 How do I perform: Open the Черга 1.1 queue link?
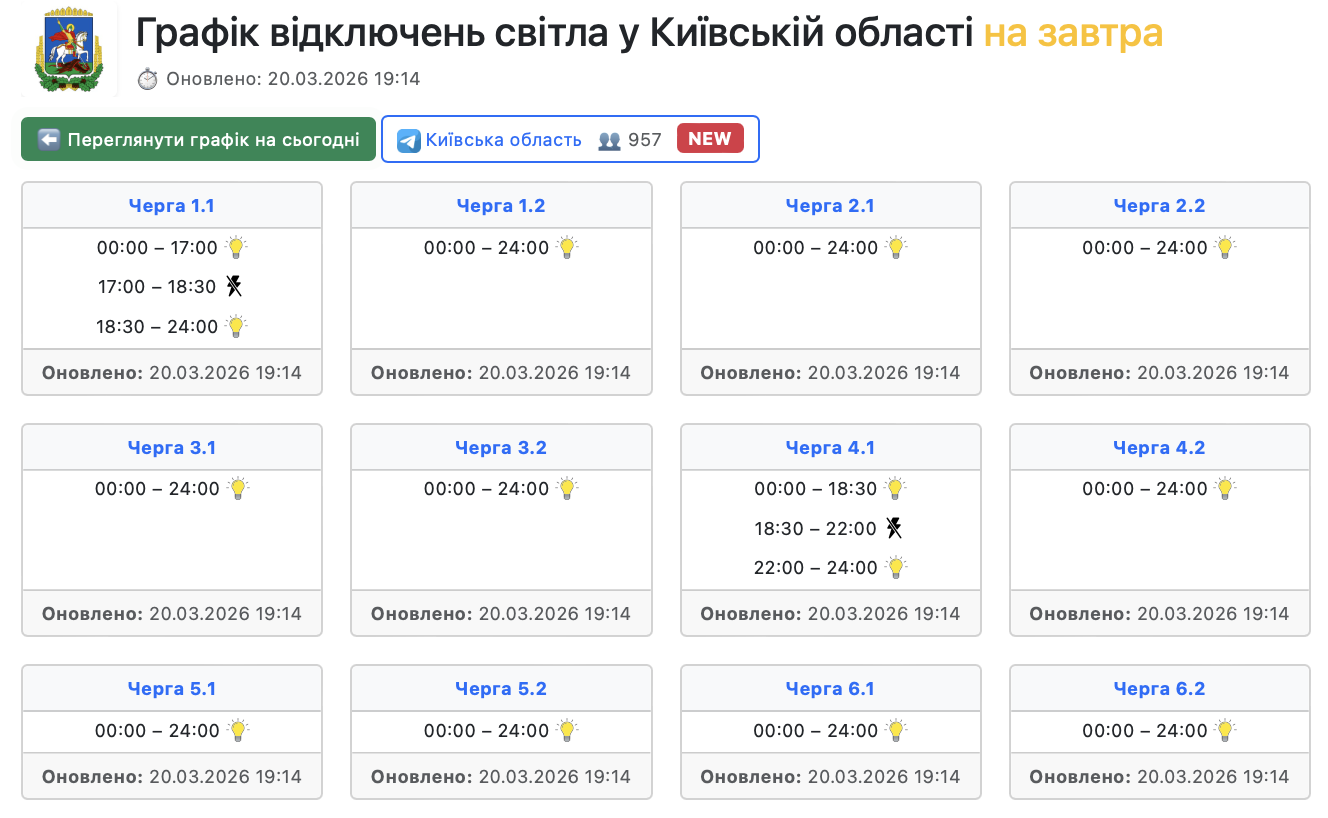[172, 206]
